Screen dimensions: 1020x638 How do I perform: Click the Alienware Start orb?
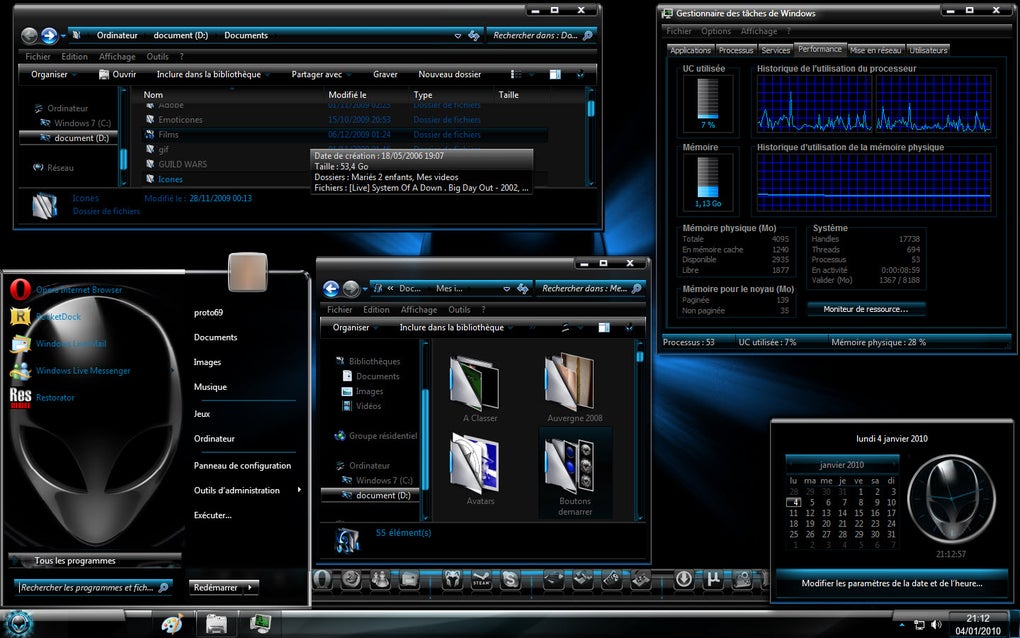pos(18,624)
